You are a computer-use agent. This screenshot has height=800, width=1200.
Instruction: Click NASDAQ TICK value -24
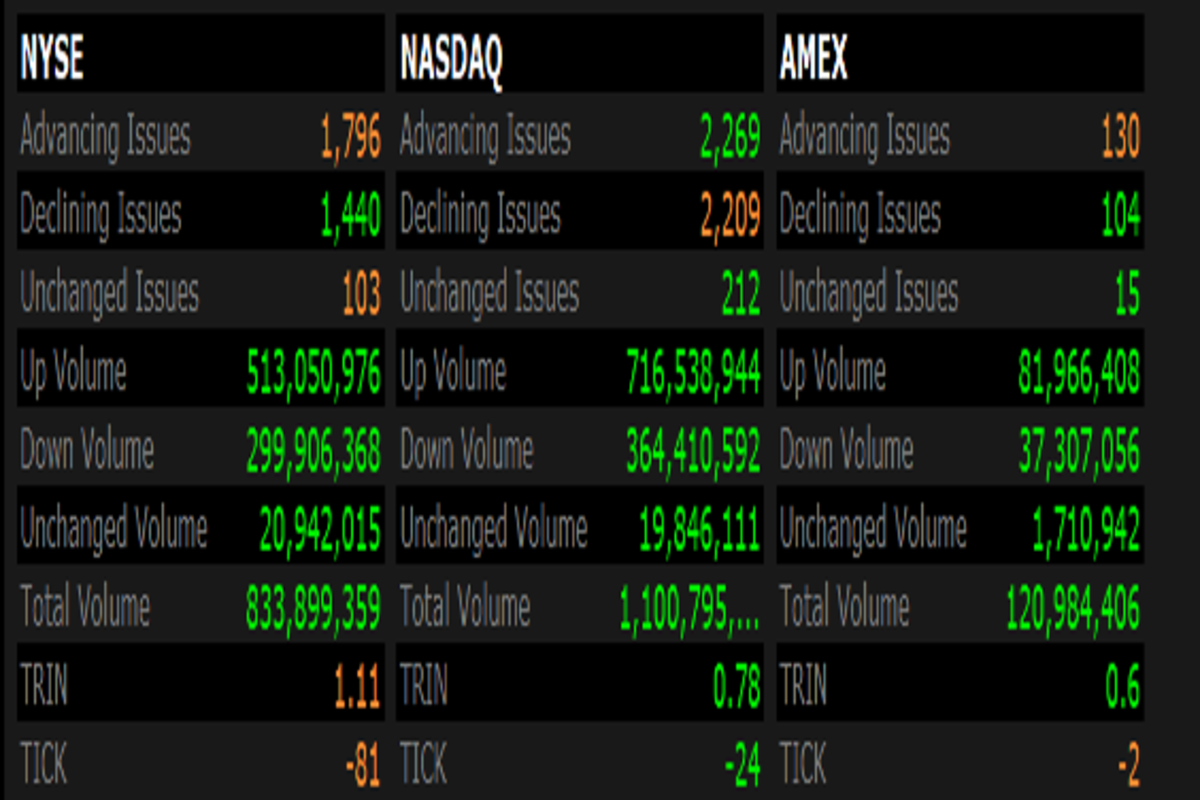[741, 766]
